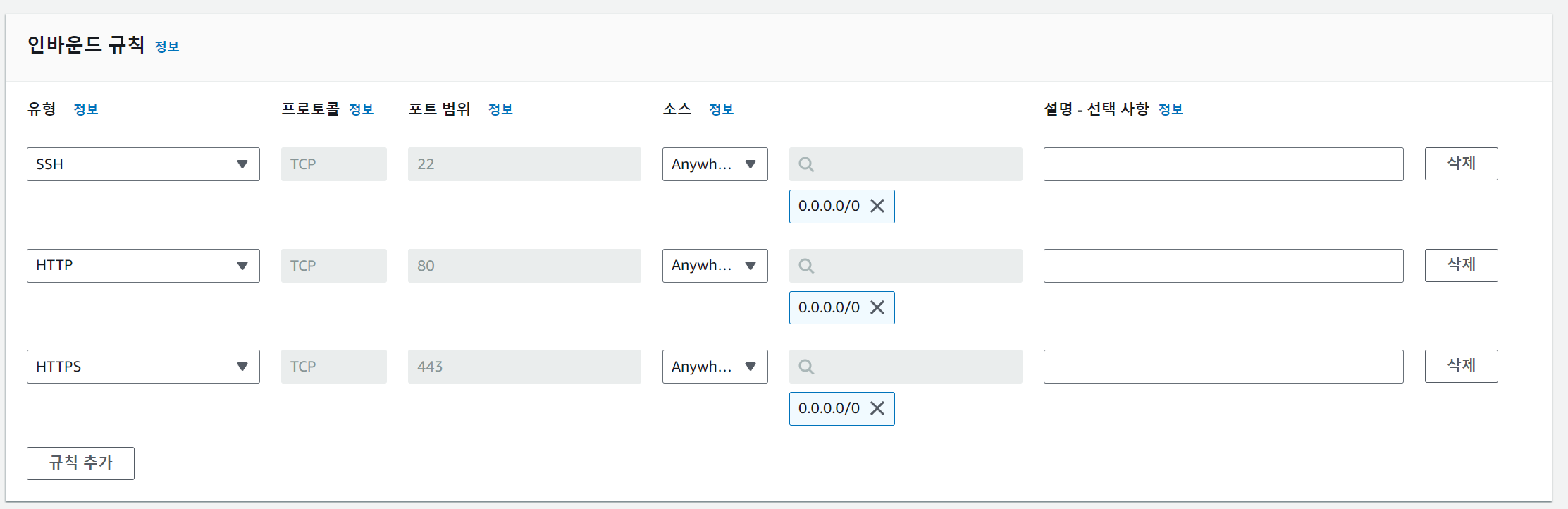This screenshot has width=1568, height=509.
Task: Delete the HTTP rule with 삭제 button
Action: (x=1461, y=265)
